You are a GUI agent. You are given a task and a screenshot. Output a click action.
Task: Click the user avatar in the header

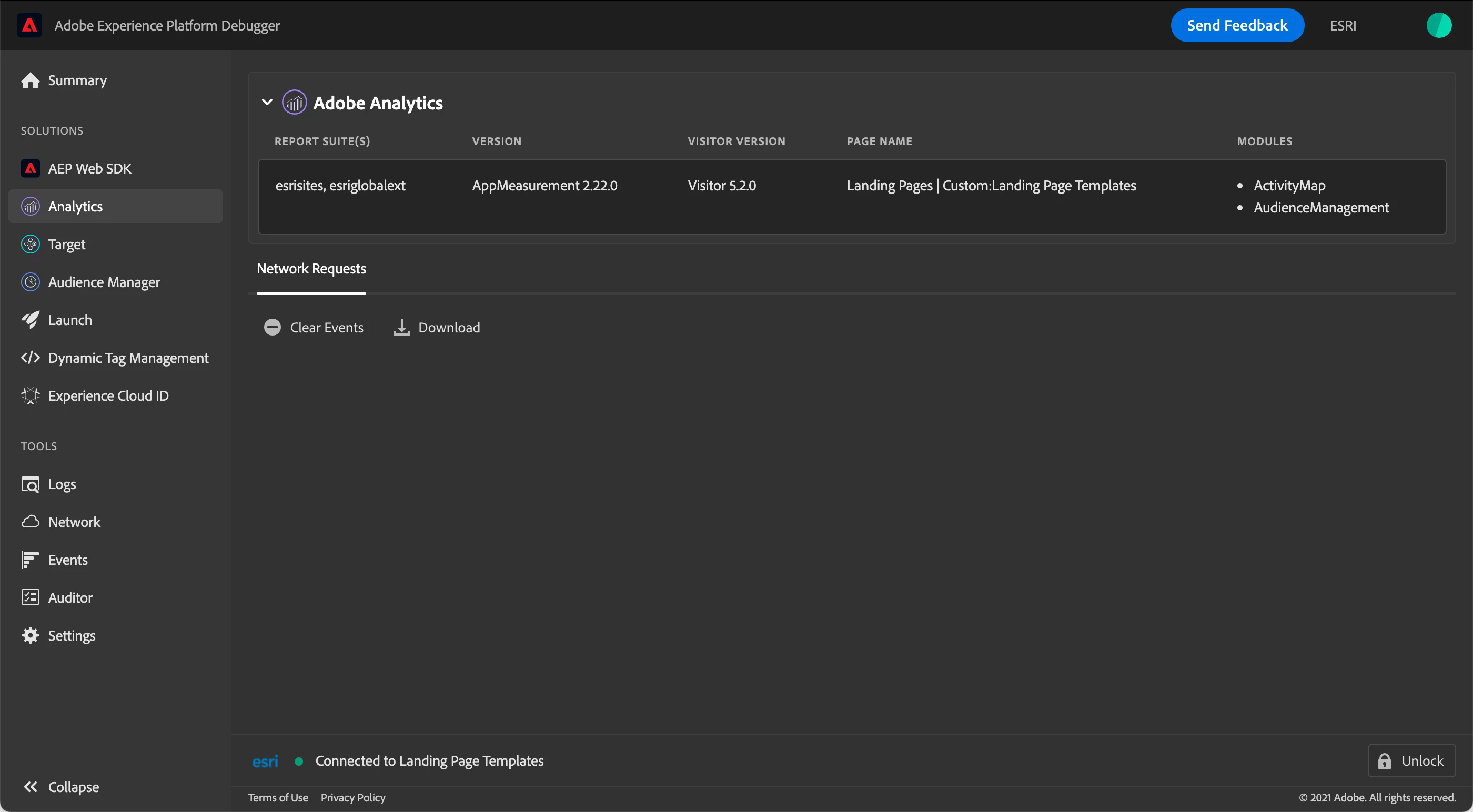pos(1438,25)
